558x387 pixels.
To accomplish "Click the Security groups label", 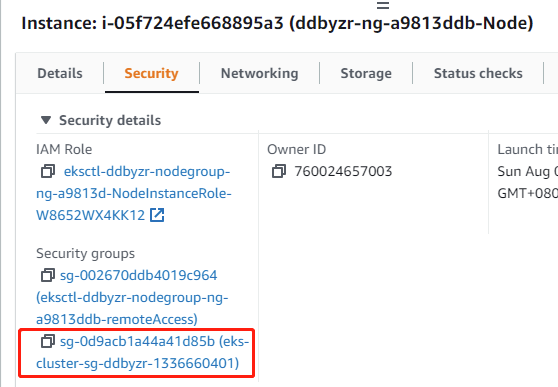I will (x=85, y=253).
